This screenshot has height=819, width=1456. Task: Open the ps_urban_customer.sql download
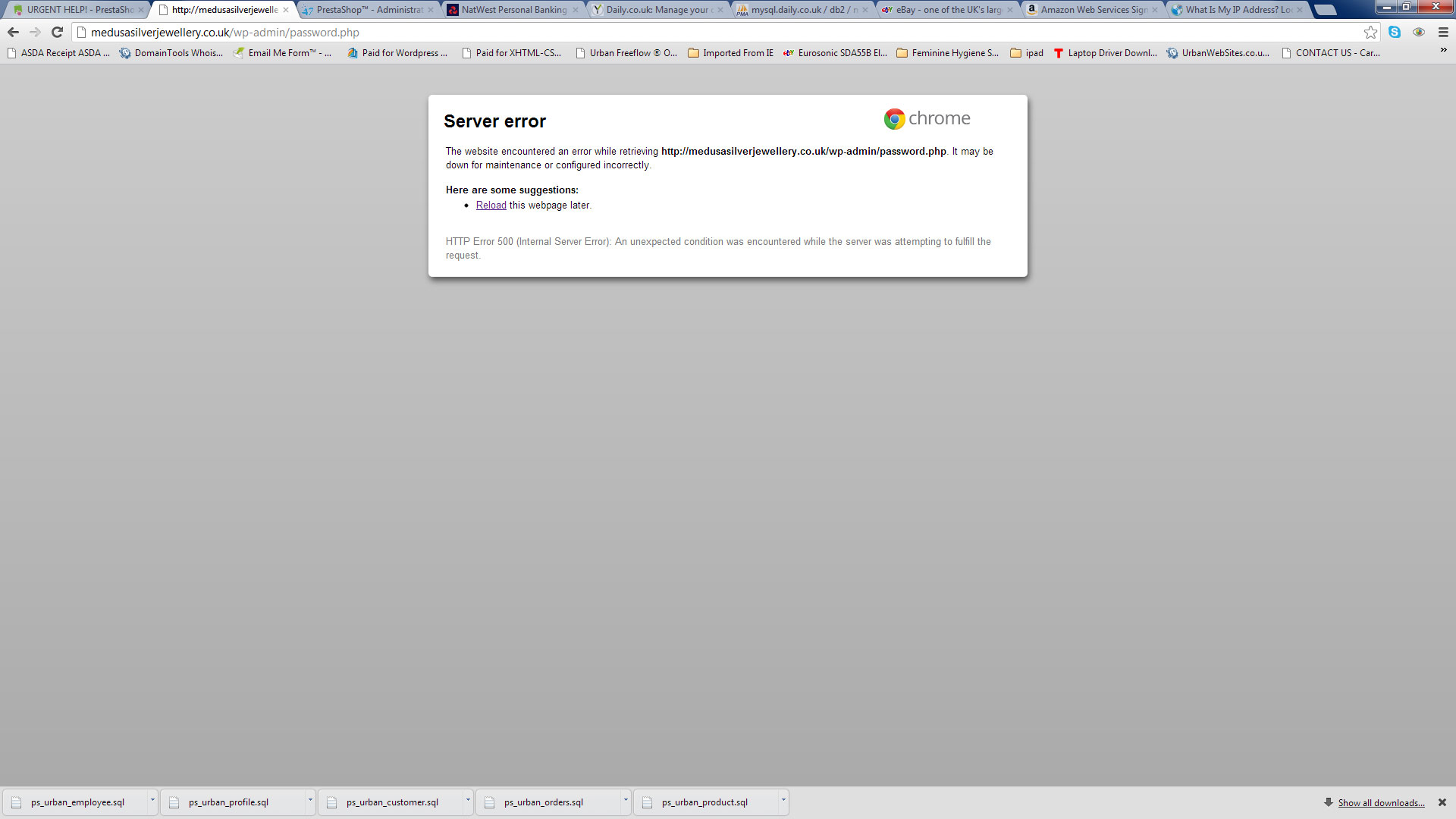click(x=391, y=802)
